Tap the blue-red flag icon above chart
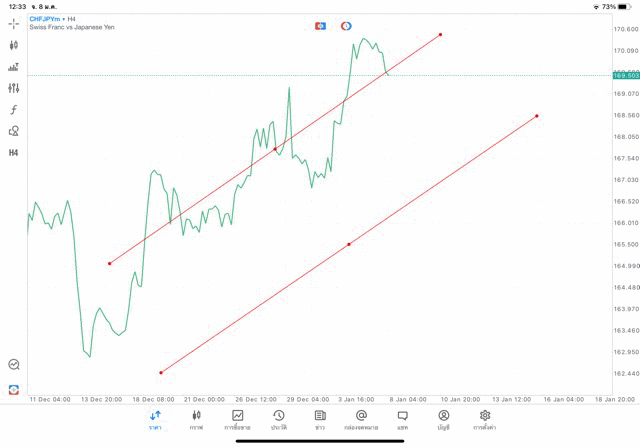The width and height of the screenshot is (640, 447). tap(320, 25)
